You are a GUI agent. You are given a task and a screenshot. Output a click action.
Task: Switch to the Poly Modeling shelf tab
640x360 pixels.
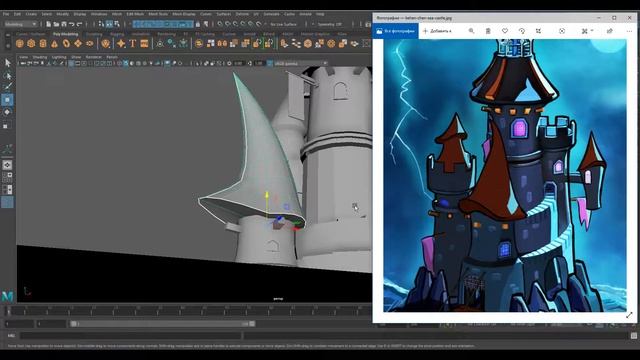point(65,34)
